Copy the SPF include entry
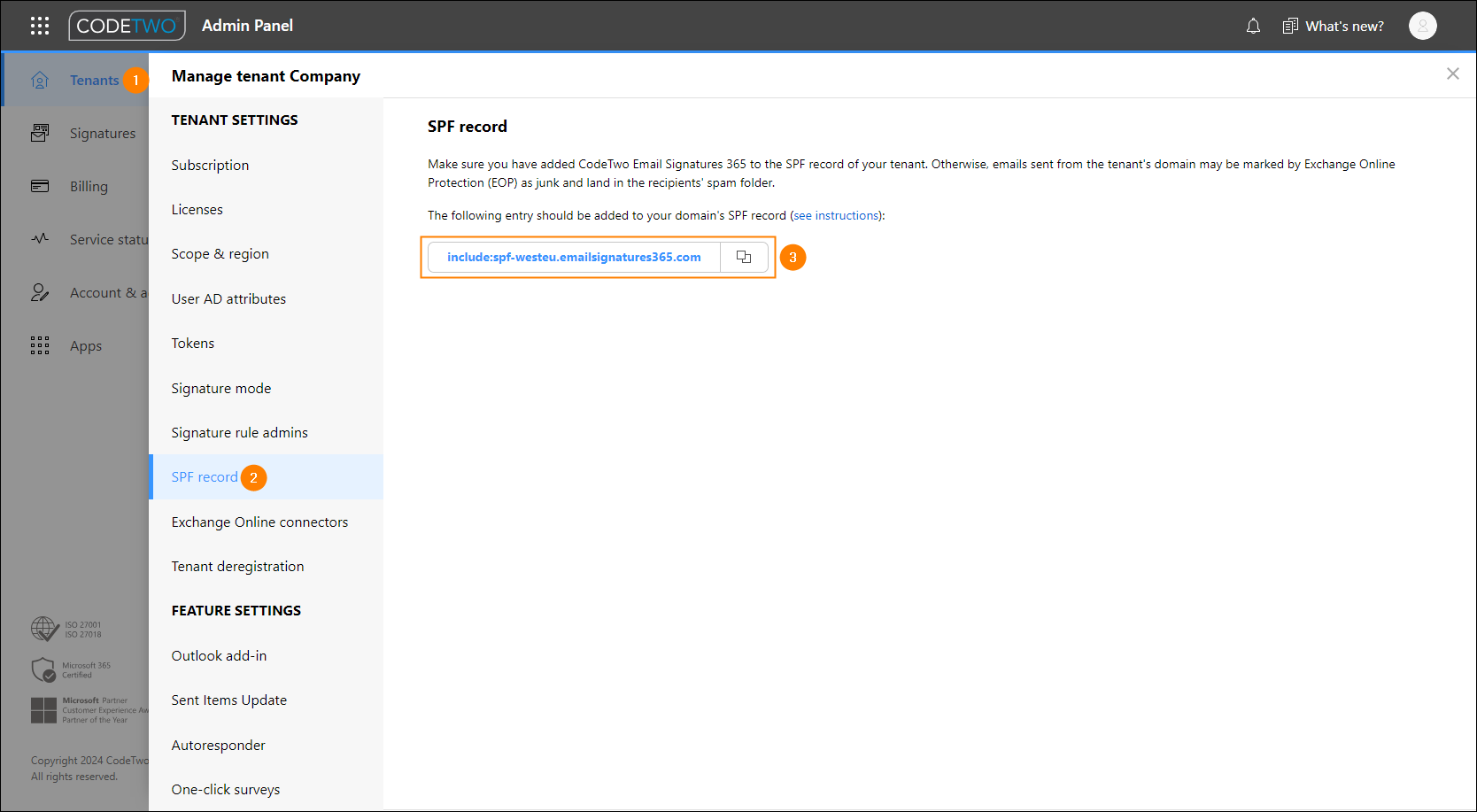Screen dimensions: 1477x812 coord(744,257)
